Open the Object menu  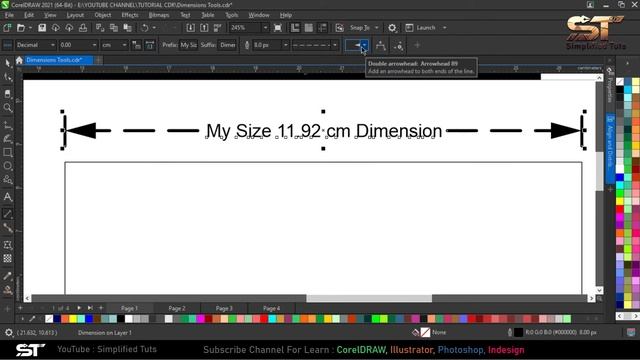102,15
